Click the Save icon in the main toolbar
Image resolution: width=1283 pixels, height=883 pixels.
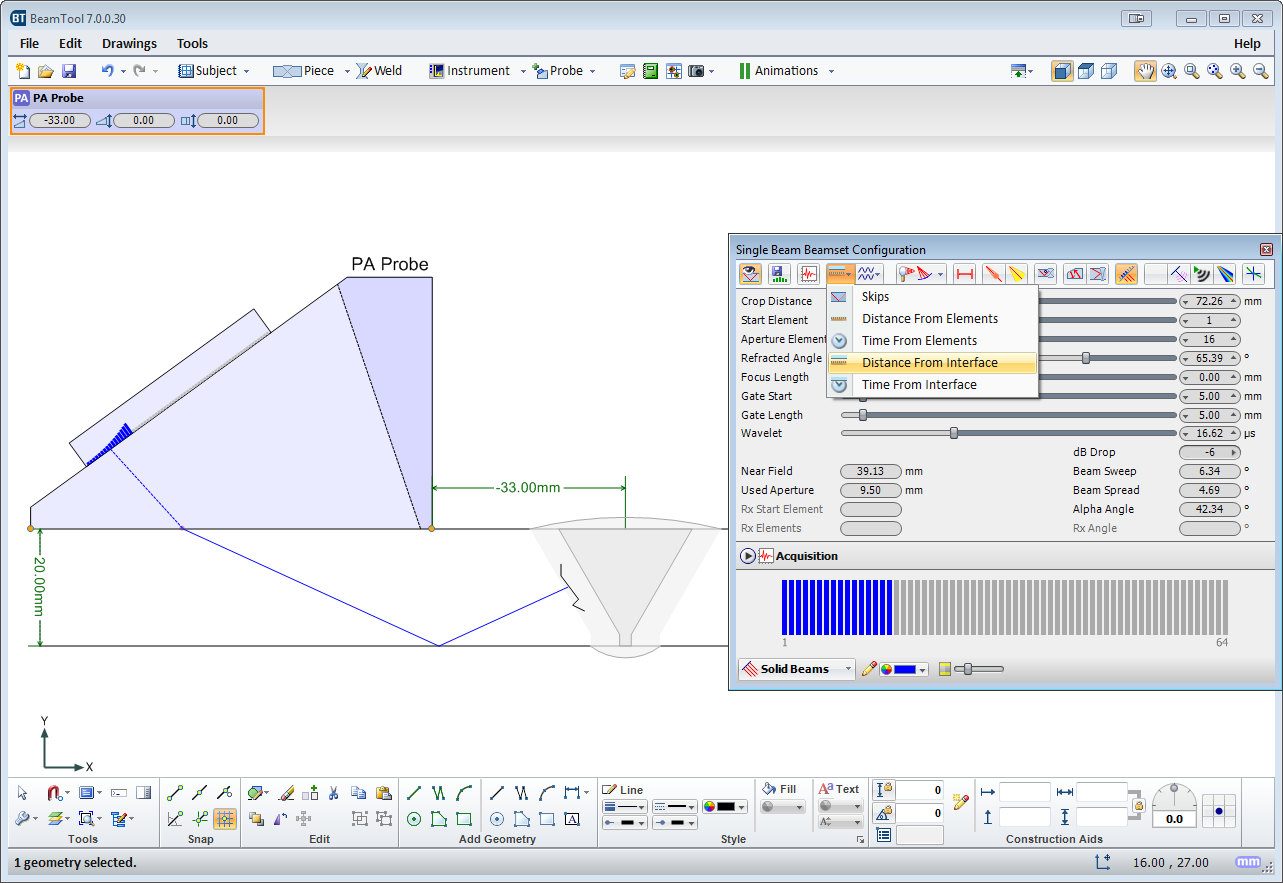point(68,70)
